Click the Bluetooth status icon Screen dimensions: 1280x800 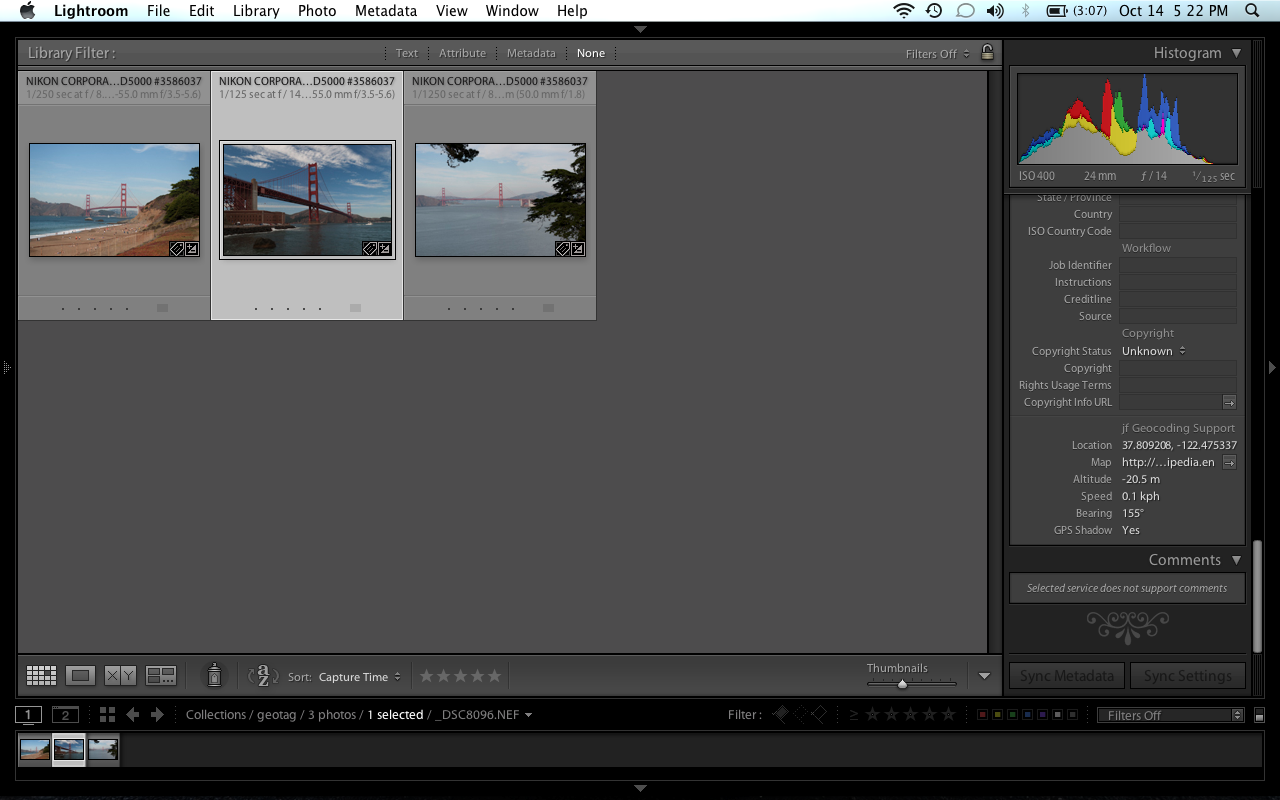(1025, 11)
